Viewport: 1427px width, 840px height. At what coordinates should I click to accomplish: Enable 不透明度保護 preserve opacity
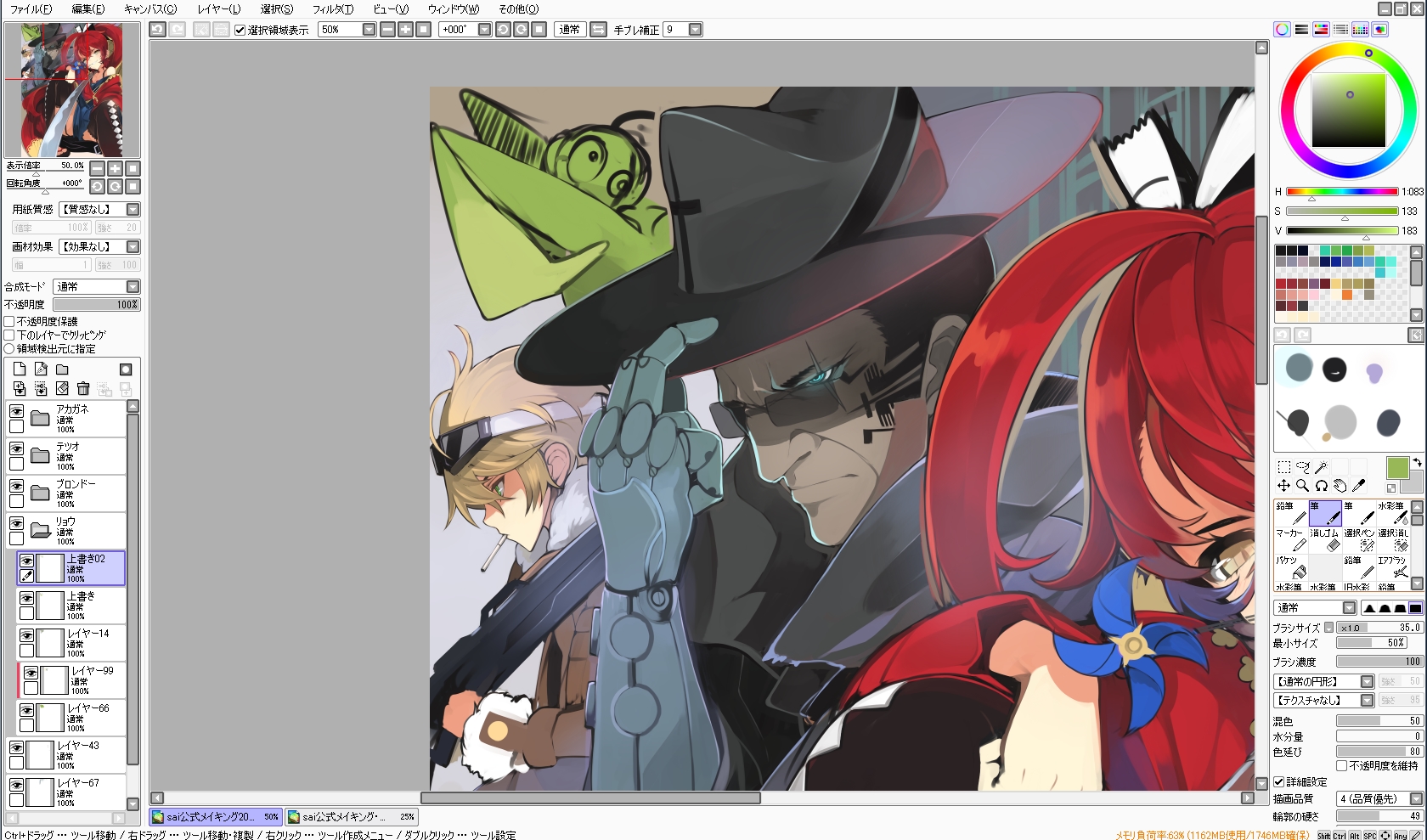pos(9,321)
